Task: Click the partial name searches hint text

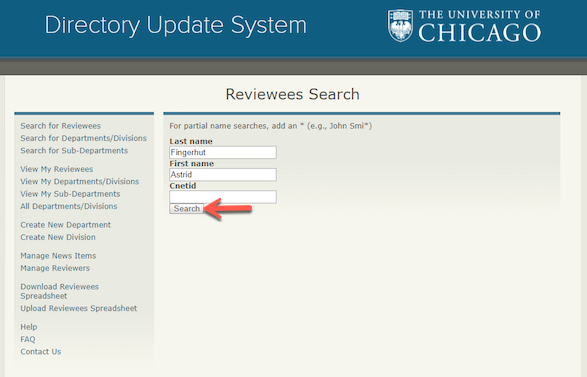Action: click(271, 126)
